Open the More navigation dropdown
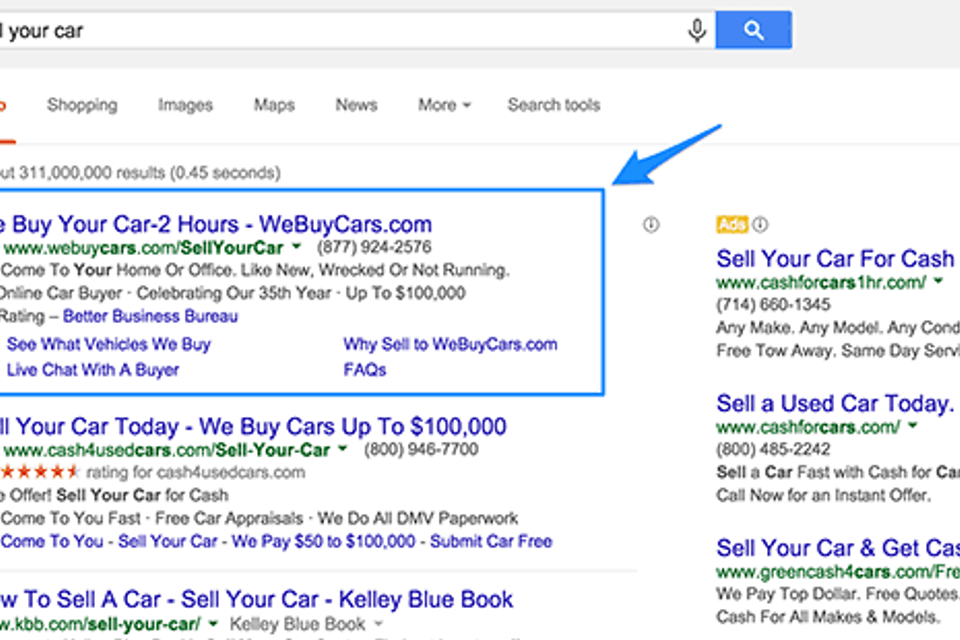960x640 pixels. tap(443, 105)
